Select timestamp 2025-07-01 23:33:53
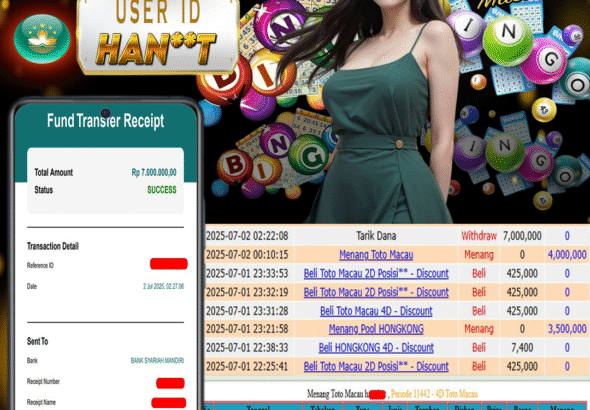590x410 pixels. pos(247,273)
